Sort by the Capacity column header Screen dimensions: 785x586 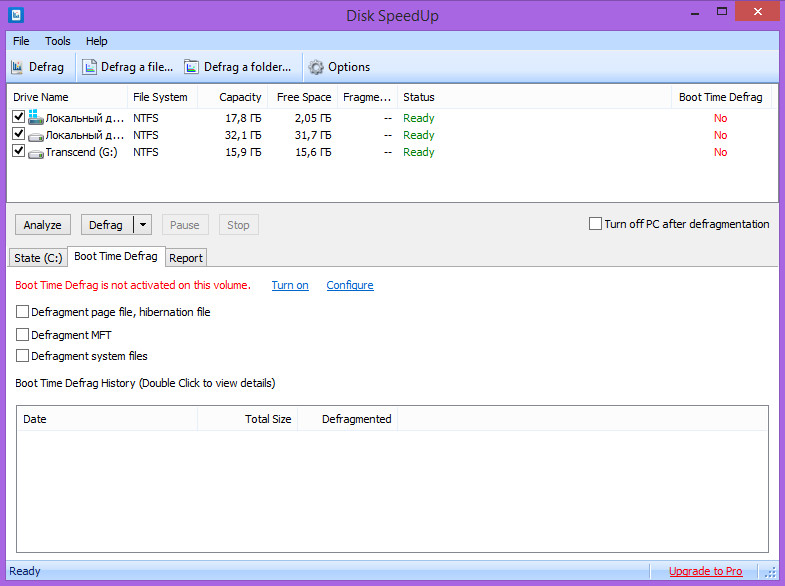(x=233, y=97)
